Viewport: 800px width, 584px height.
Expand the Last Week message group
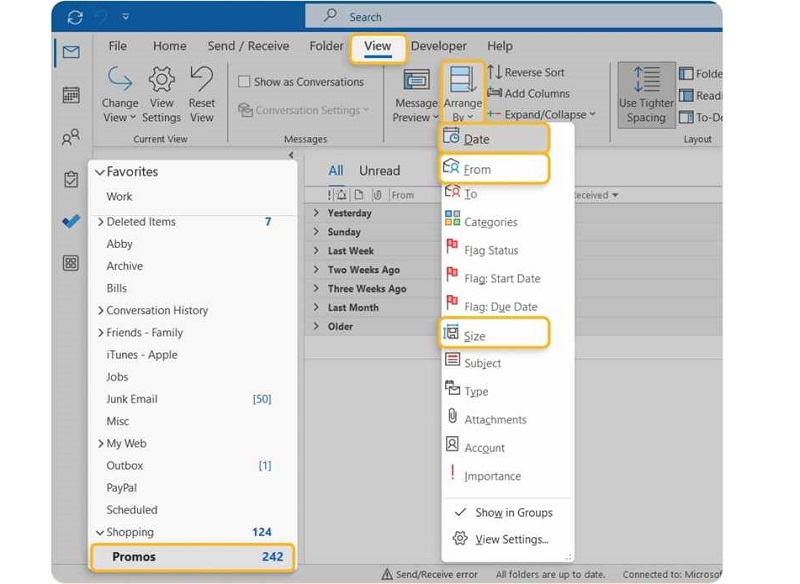coord(316,250)
